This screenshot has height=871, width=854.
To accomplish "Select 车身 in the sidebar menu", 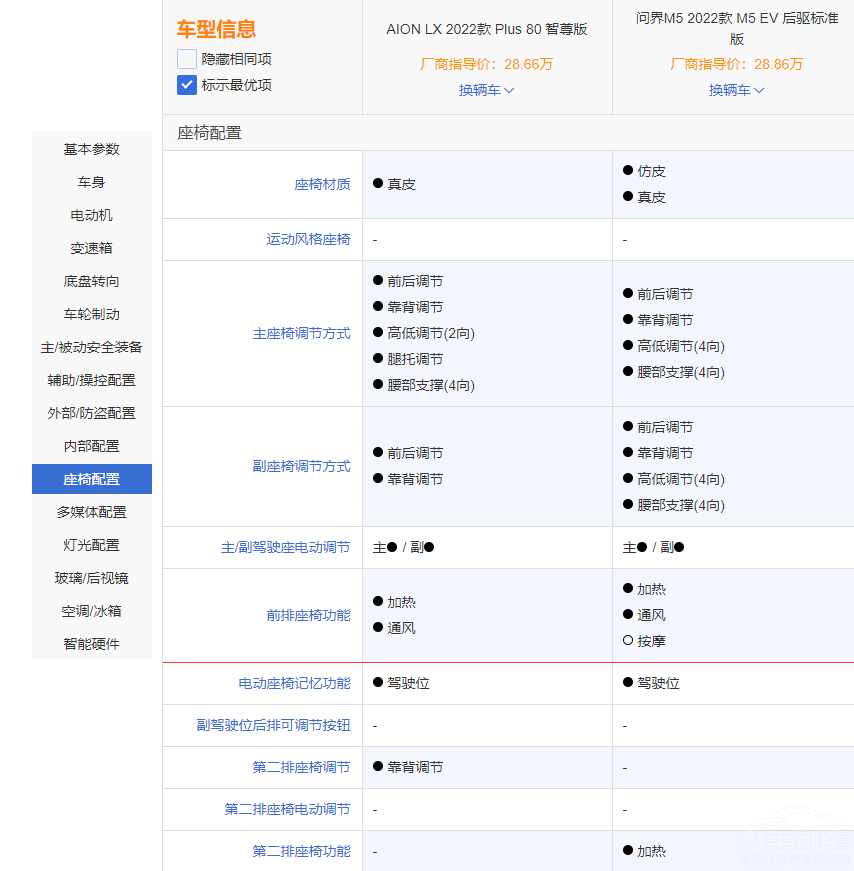I will [92, 182].
